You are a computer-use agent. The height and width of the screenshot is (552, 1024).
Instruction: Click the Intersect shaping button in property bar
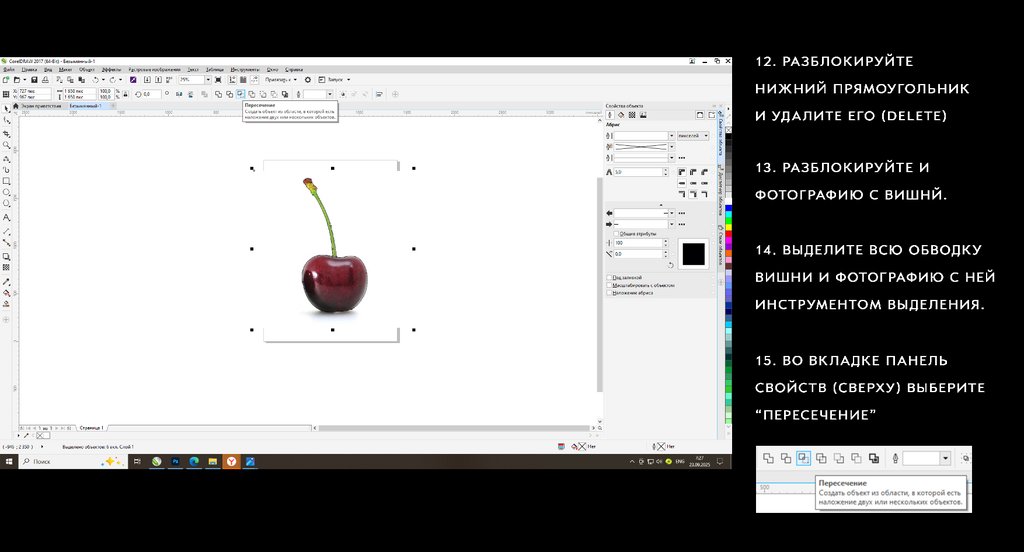(240, 94)
